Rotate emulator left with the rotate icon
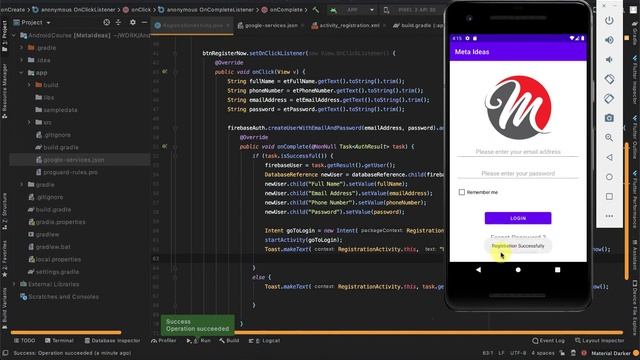The image size is (640, 360). tap(609, 79)
